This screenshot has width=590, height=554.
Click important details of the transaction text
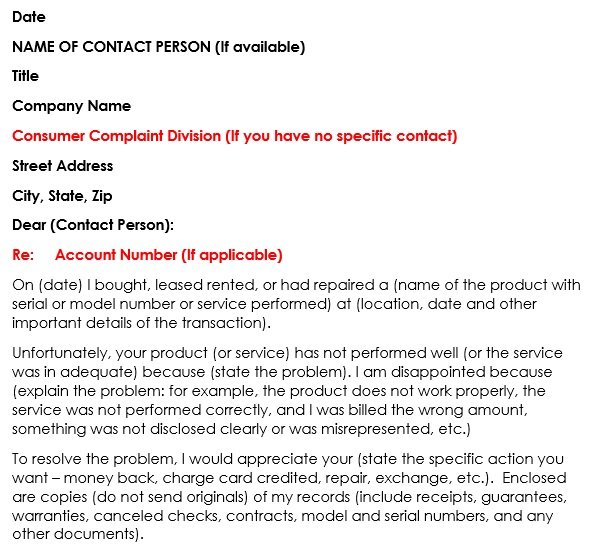141,323
